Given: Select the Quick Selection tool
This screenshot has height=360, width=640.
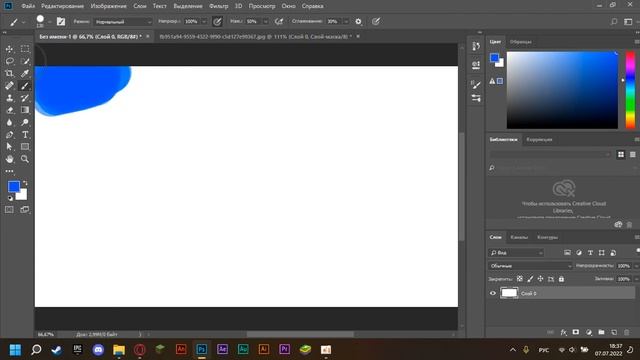Looking at the screenshot, I should 25,61.
